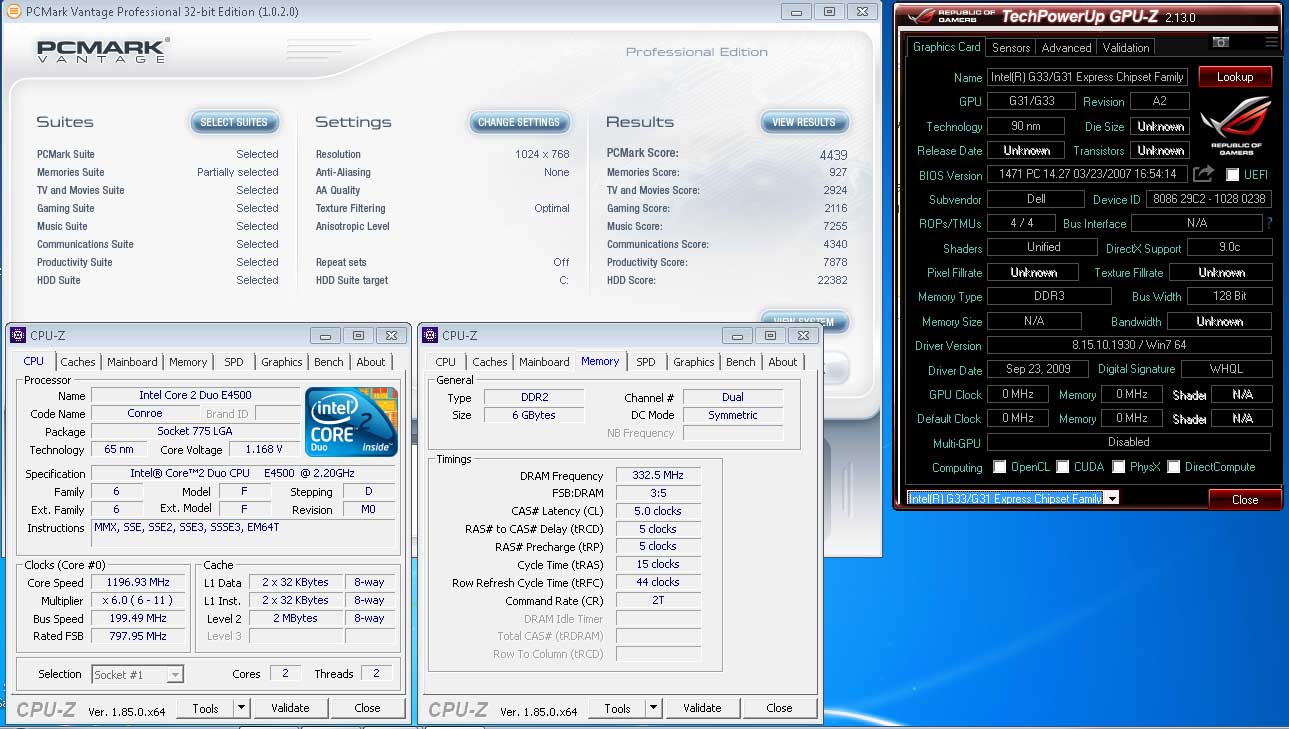Enable the CUDA checkbox
The width and height of the screenshot is (1289, 729).
point(1063,467)
